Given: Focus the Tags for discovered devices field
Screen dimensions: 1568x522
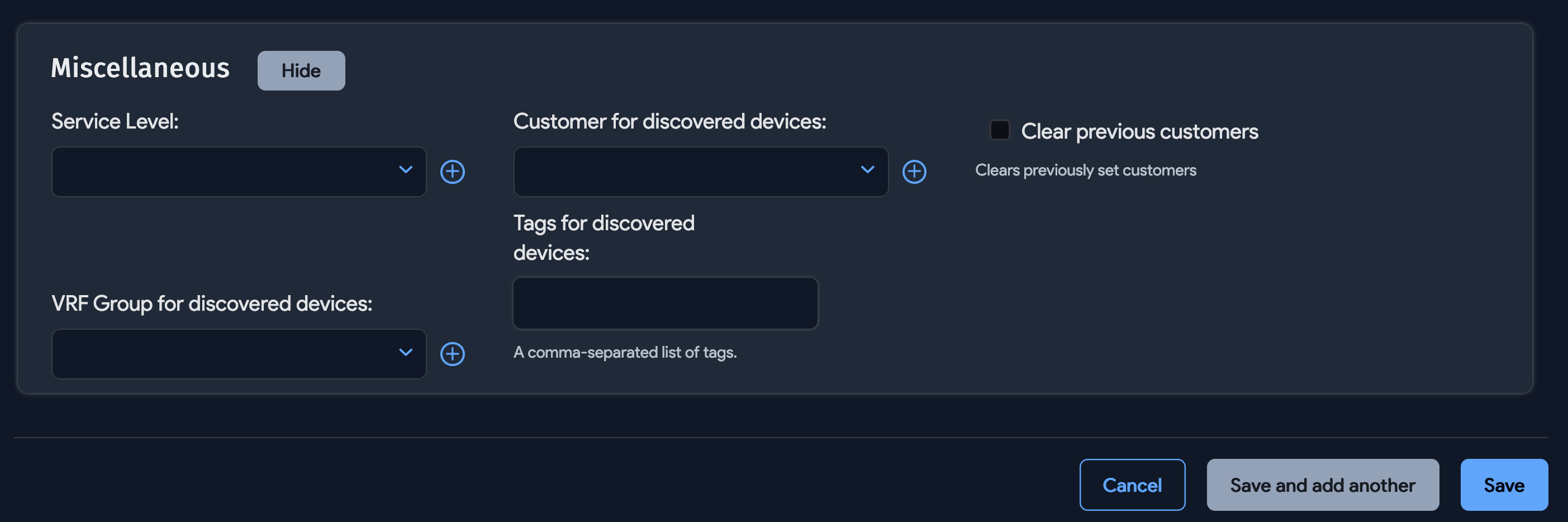Looking at the screenshot, I should [x=665, y=303].
